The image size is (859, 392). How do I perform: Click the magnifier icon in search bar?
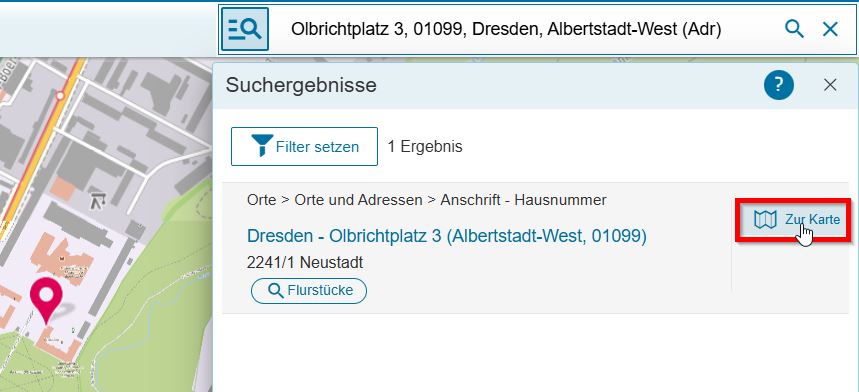point(794,29)
